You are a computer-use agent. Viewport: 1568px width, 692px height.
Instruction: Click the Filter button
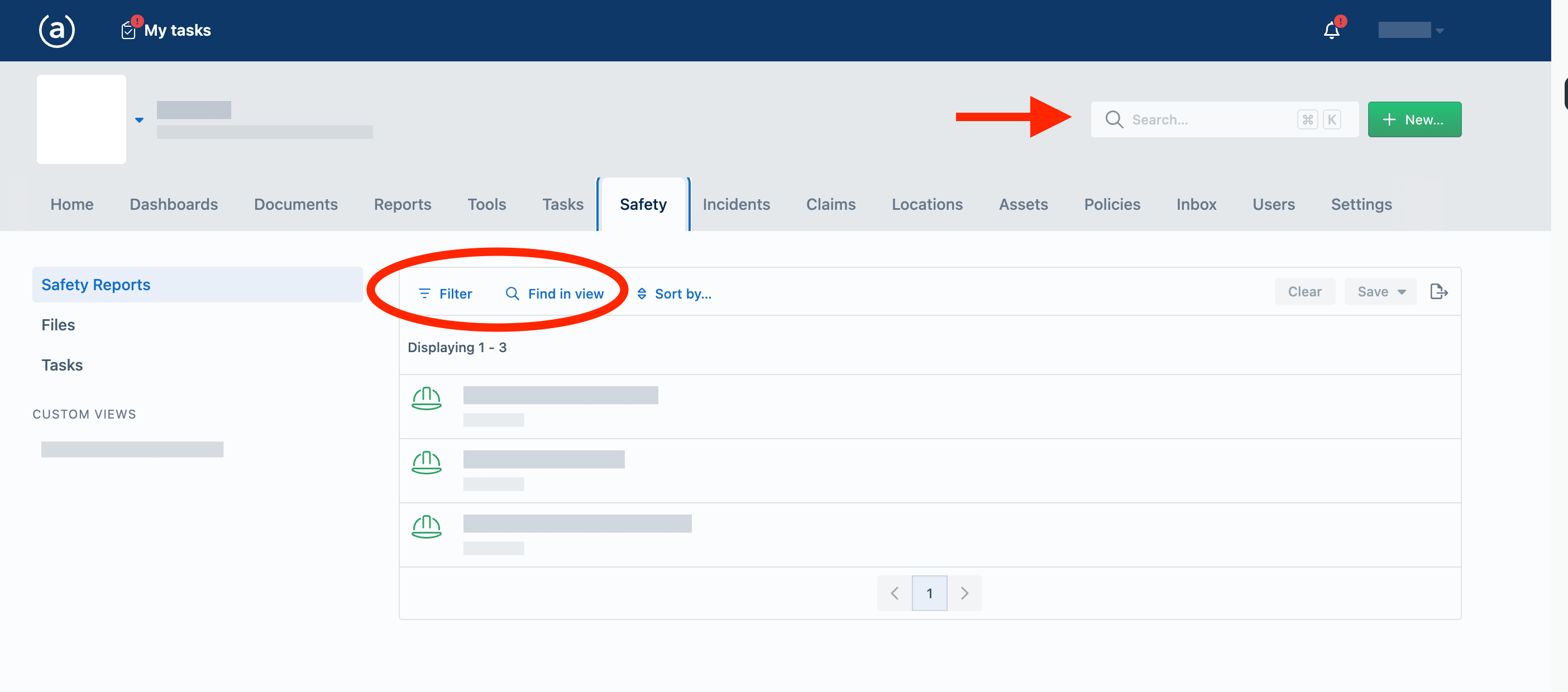pos(445,294)
